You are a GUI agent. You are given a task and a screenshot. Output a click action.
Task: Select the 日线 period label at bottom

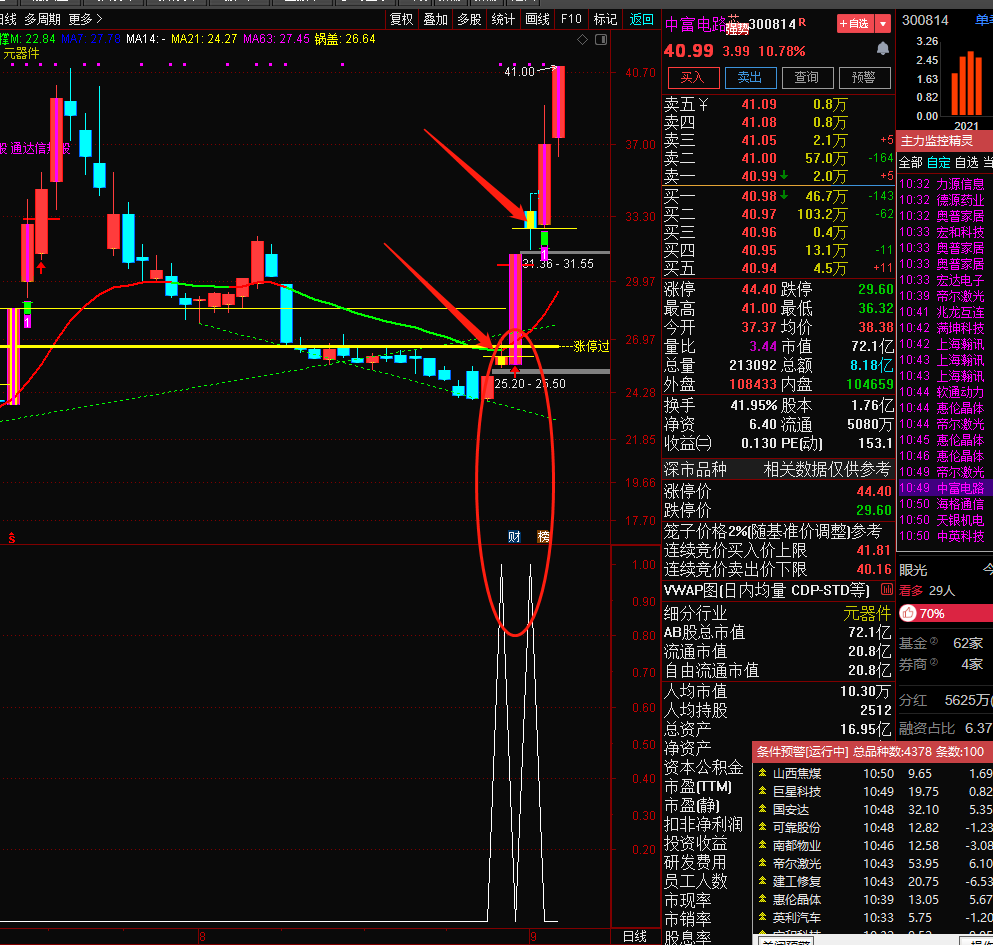pyautogui.click(x=635, y=937)
